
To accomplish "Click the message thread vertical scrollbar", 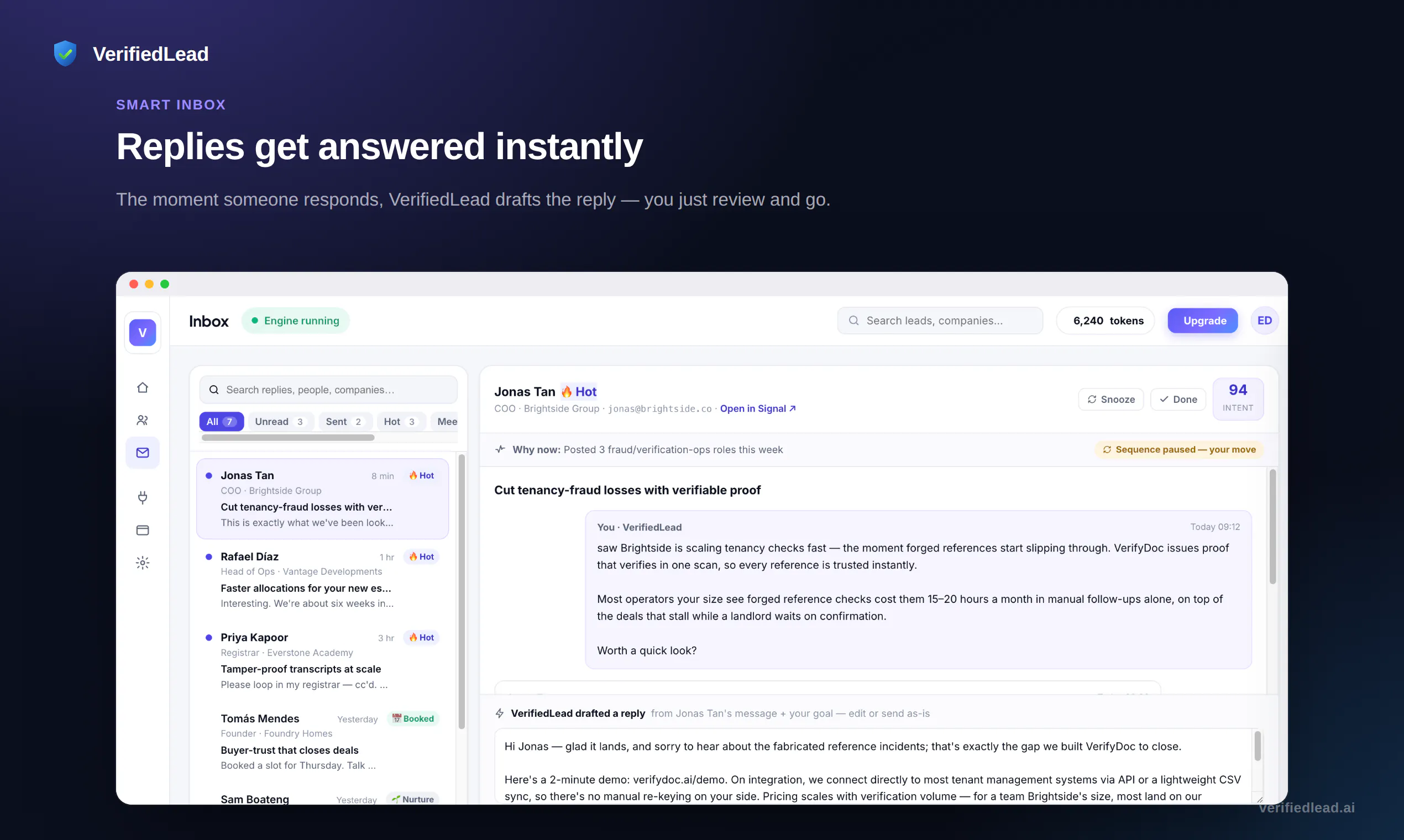I will (1272, 527).
